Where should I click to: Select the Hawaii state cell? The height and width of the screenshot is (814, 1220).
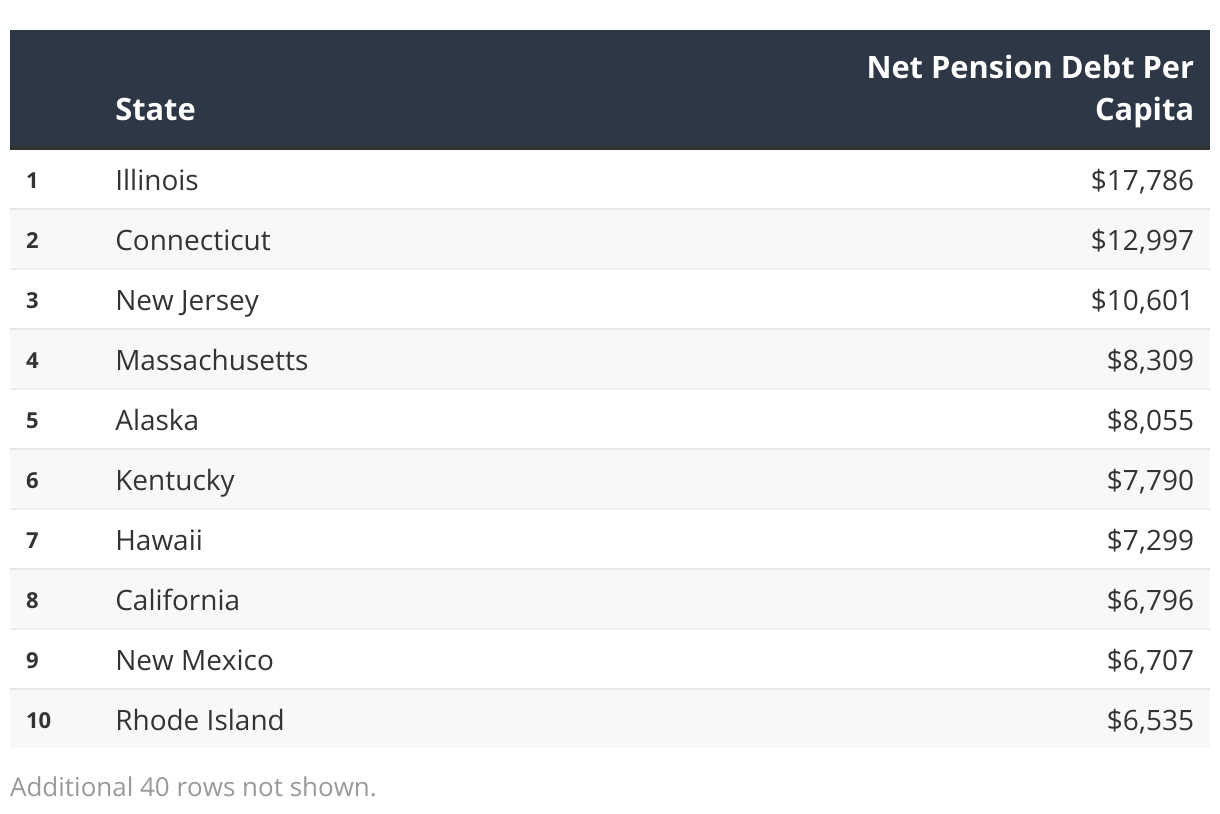[x=159, y=540]
